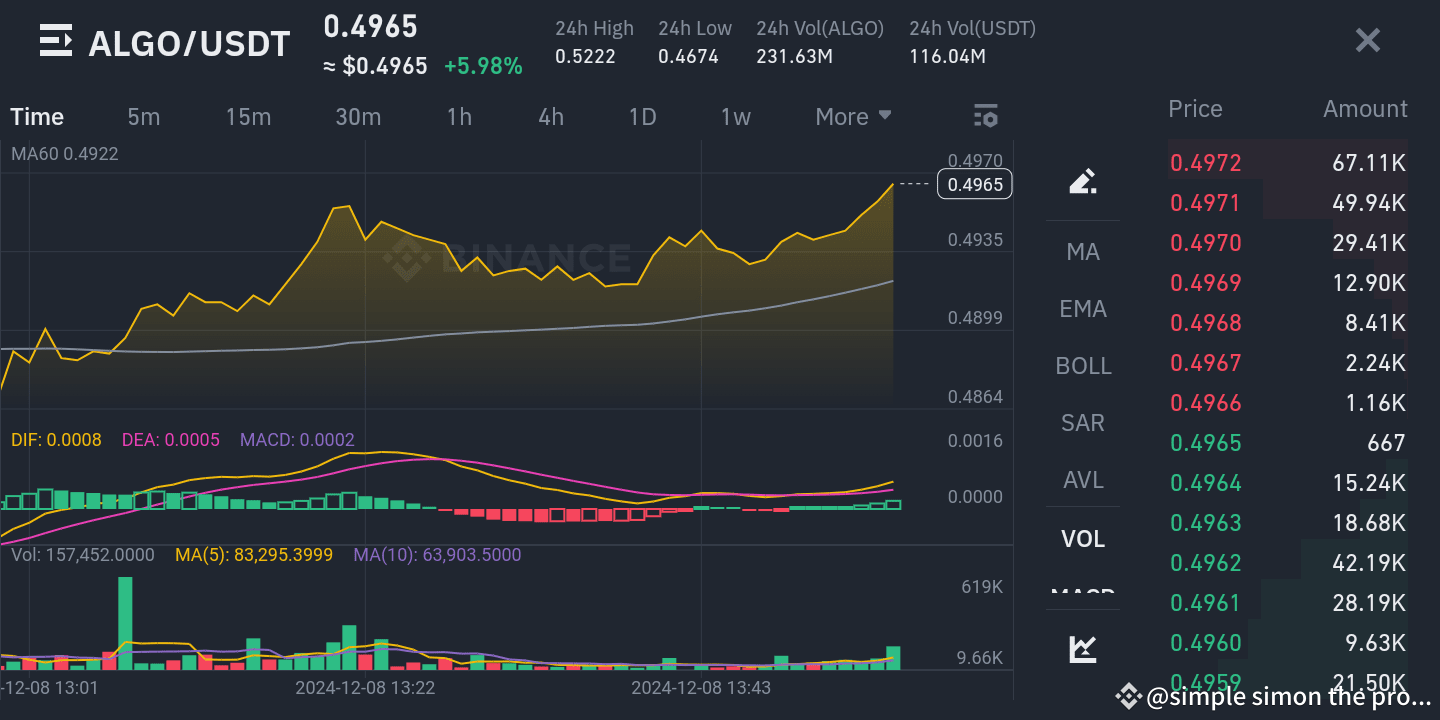Switch to the Time tick chart tab
1440x720 pixels.
coord(36,116)
